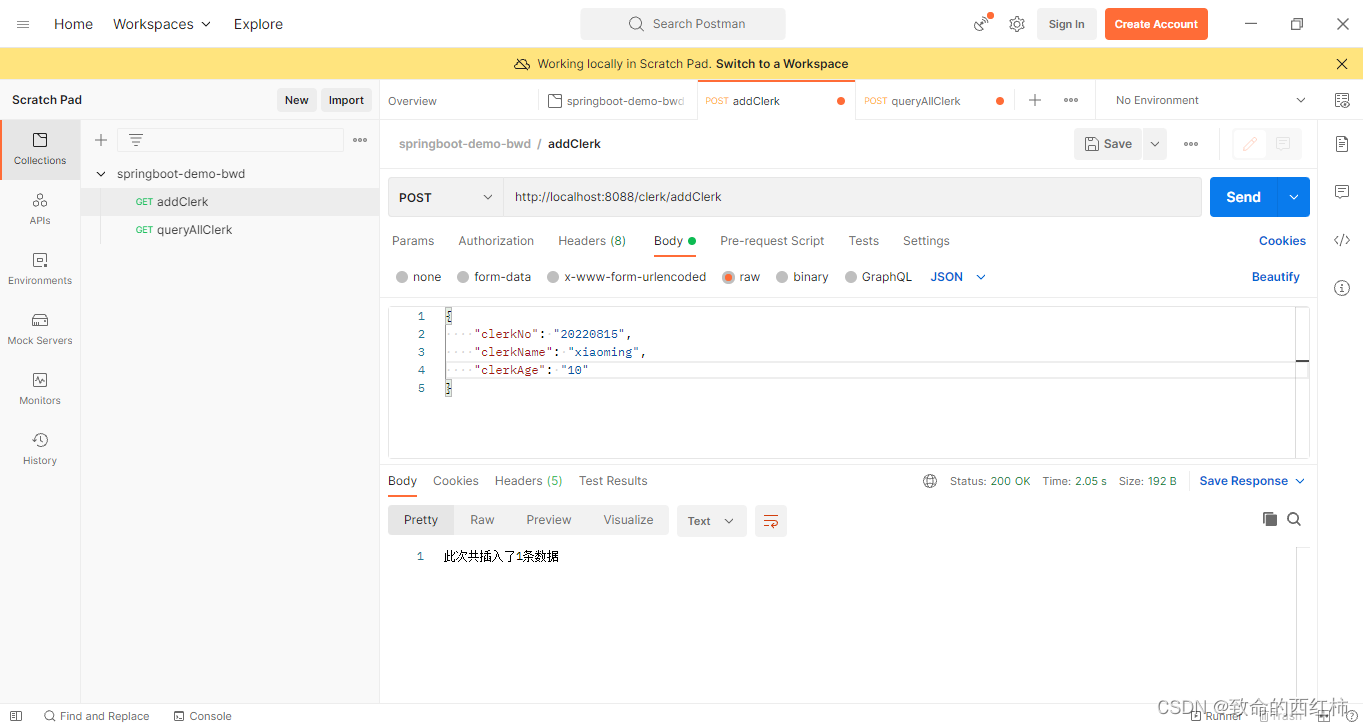Open the JSON format dropdown
Viewport: 1363px width, 726px height.
click(x=958, y=277)
